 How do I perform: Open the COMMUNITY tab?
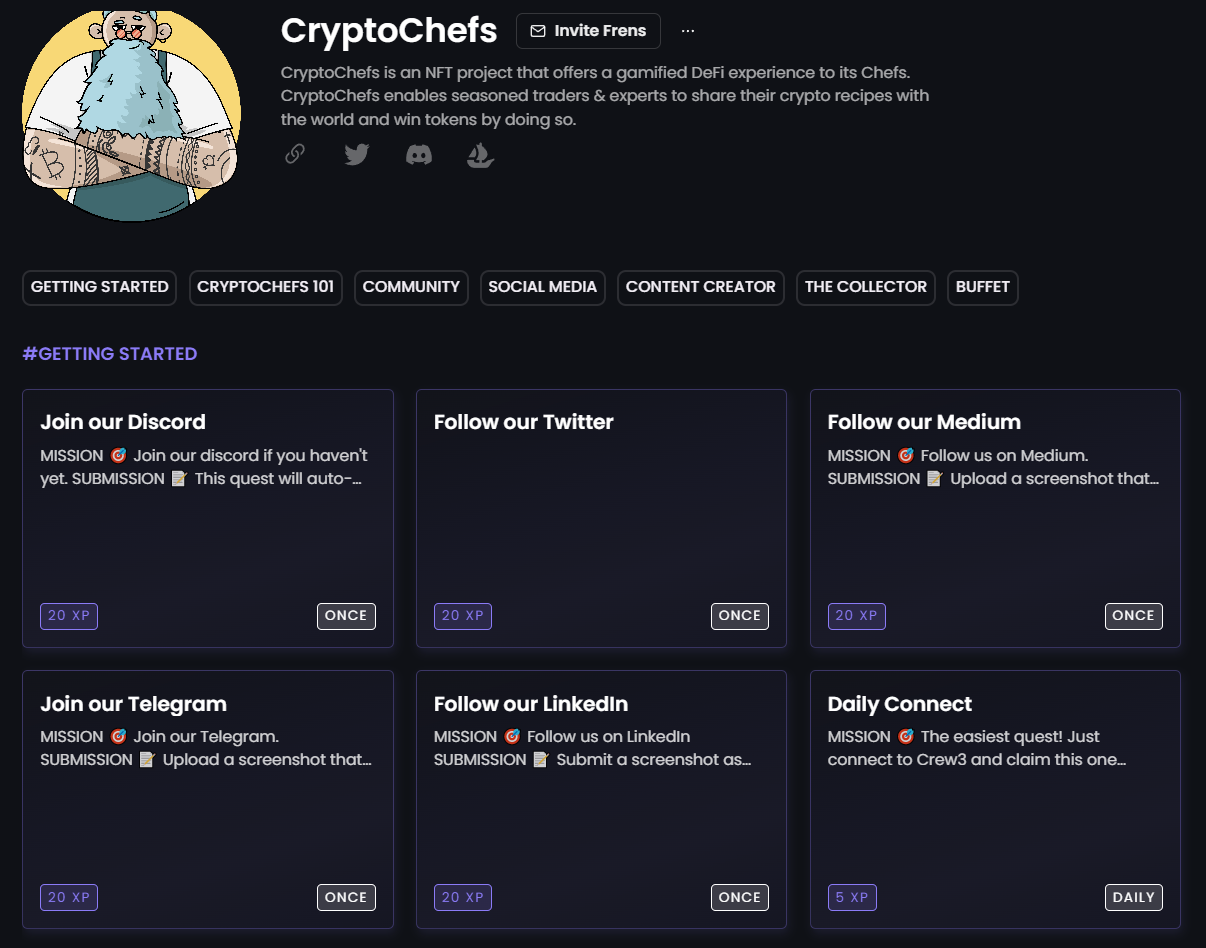(x=411, y=287)
